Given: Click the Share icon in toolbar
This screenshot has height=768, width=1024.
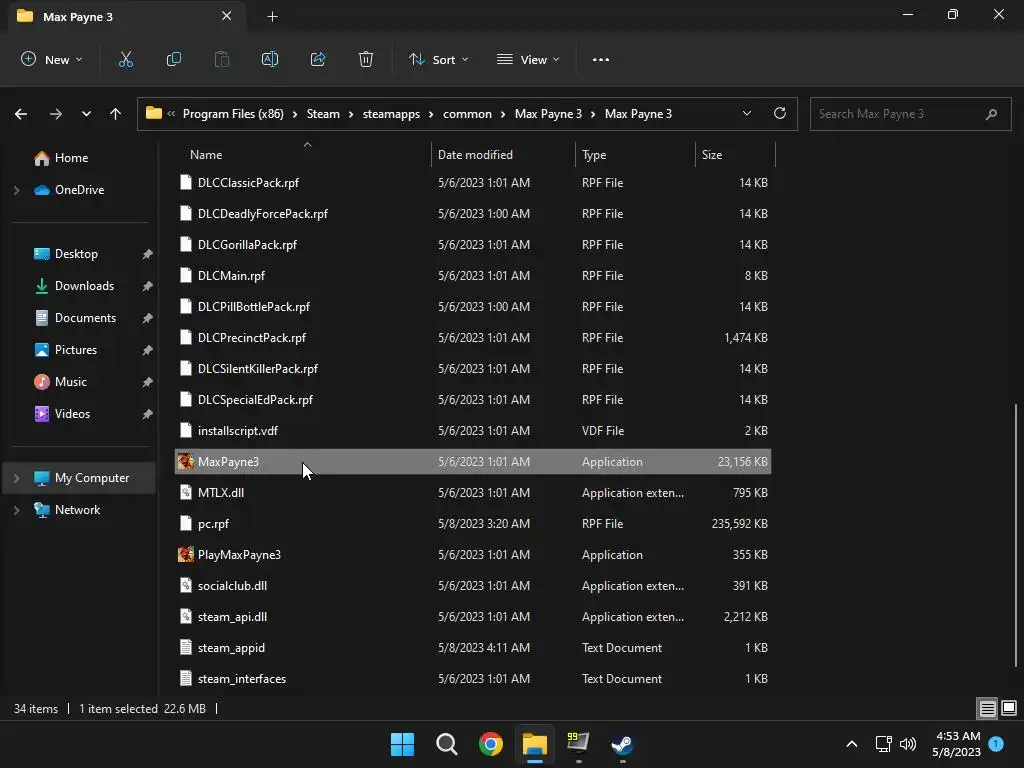Looking at the screenshot, I should [318, 59].
